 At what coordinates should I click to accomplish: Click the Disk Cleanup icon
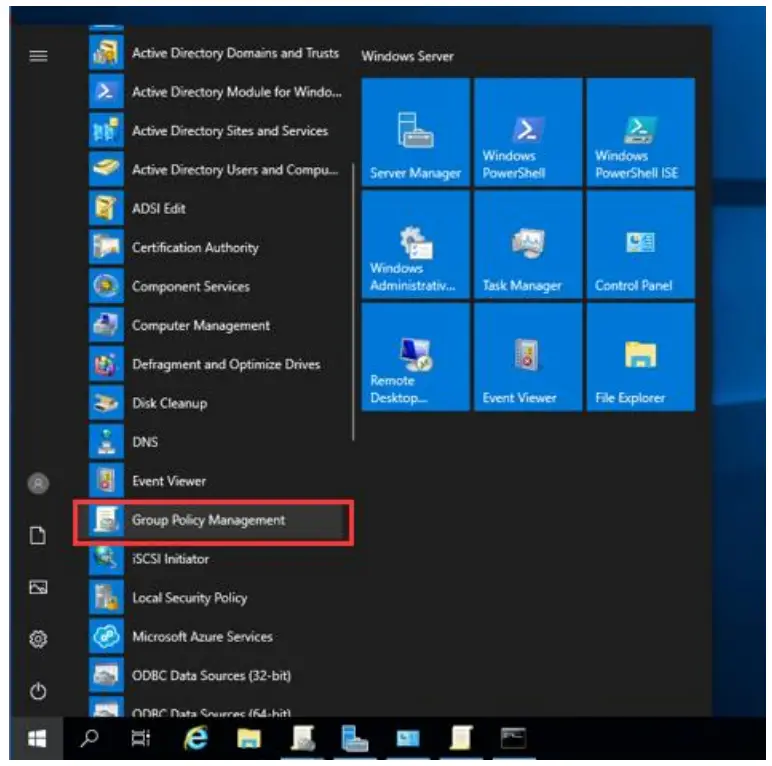pos(106,403)
